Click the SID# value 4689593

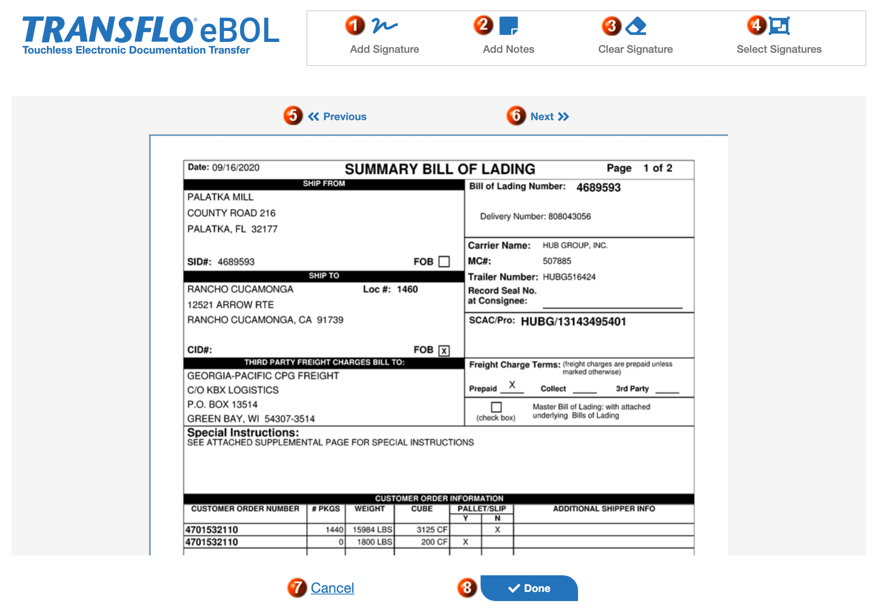[x=236, y=262]
